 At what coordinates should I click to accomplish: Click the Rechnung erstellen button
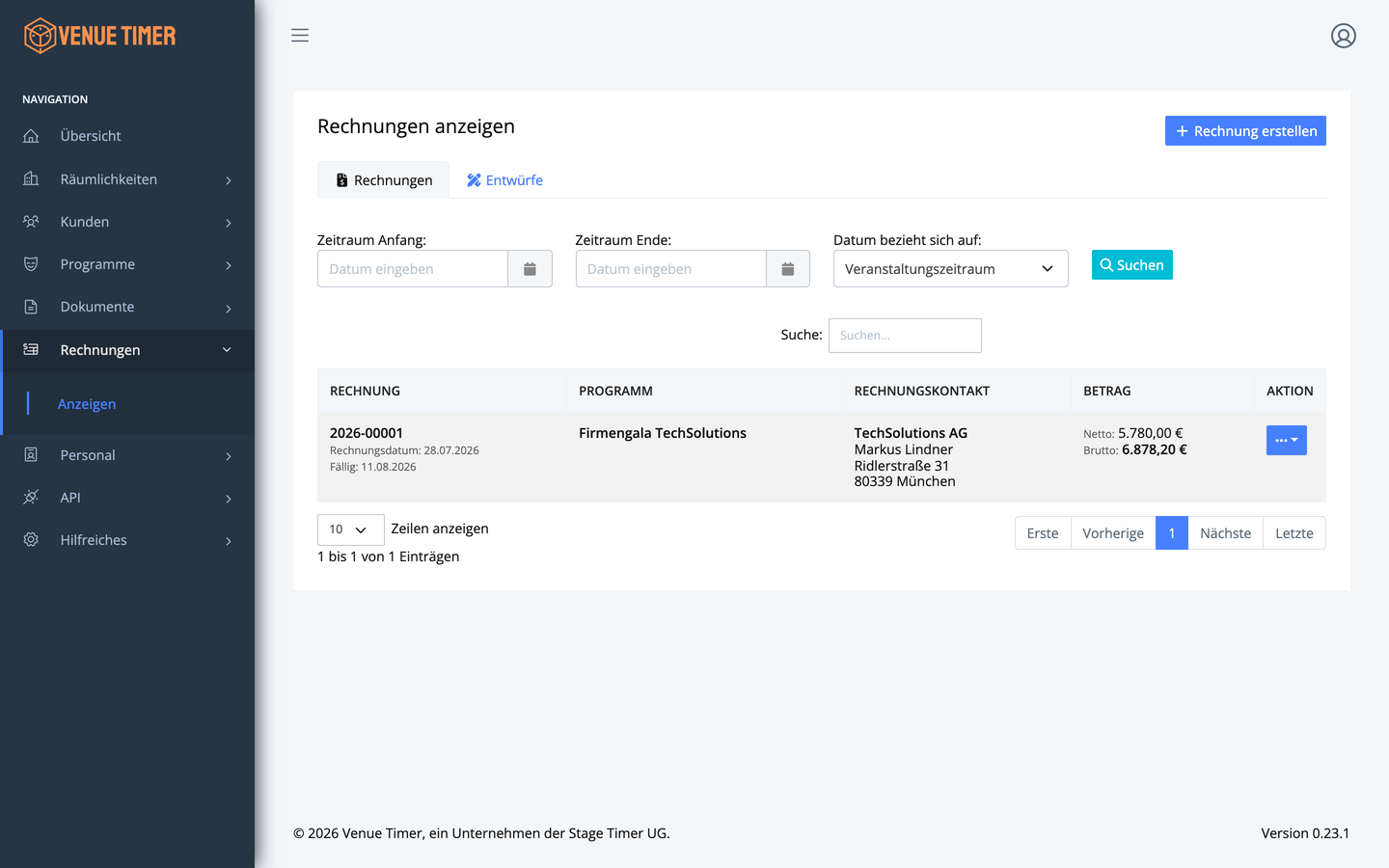click(1245, 131)
